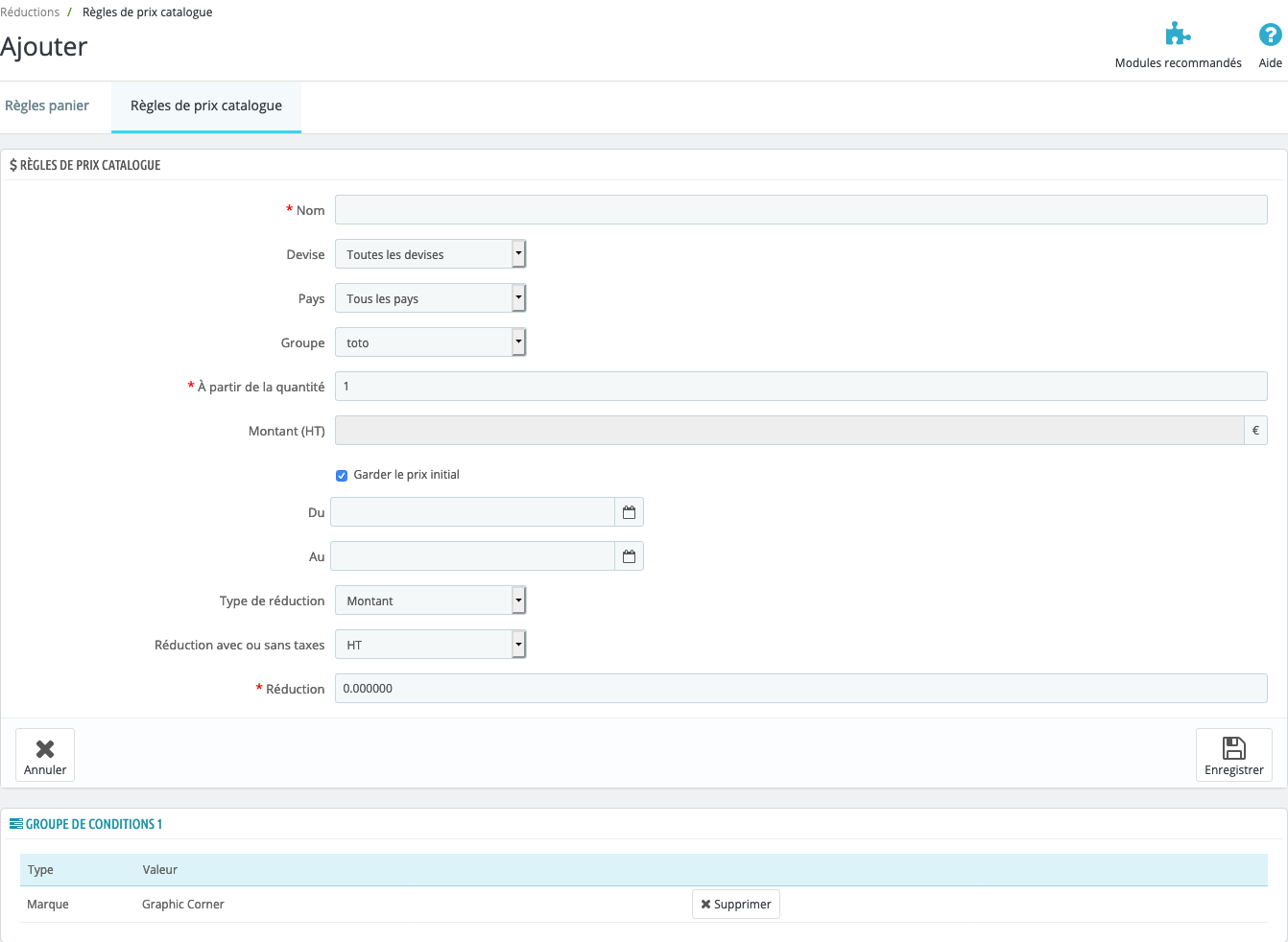
Task: Open the Aide help icon
Action: pyautogui.click(x=1270, y=35)
